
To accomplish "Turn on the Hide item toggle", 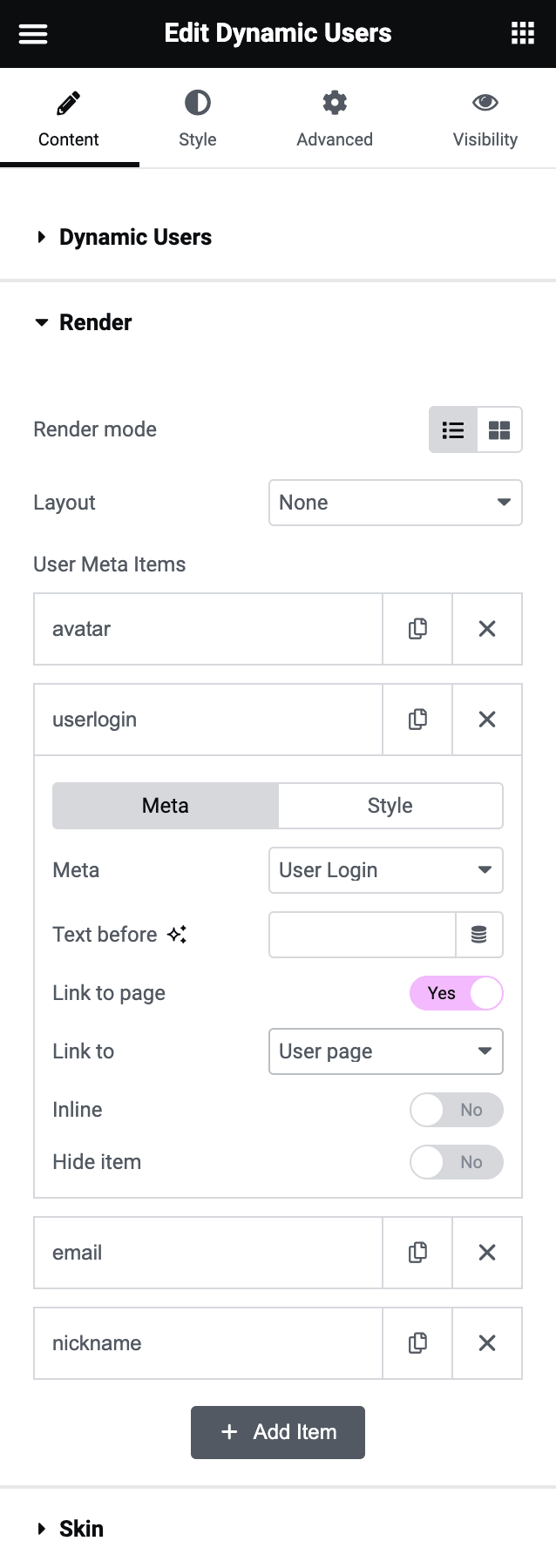I will click(x=456, y=1162).
